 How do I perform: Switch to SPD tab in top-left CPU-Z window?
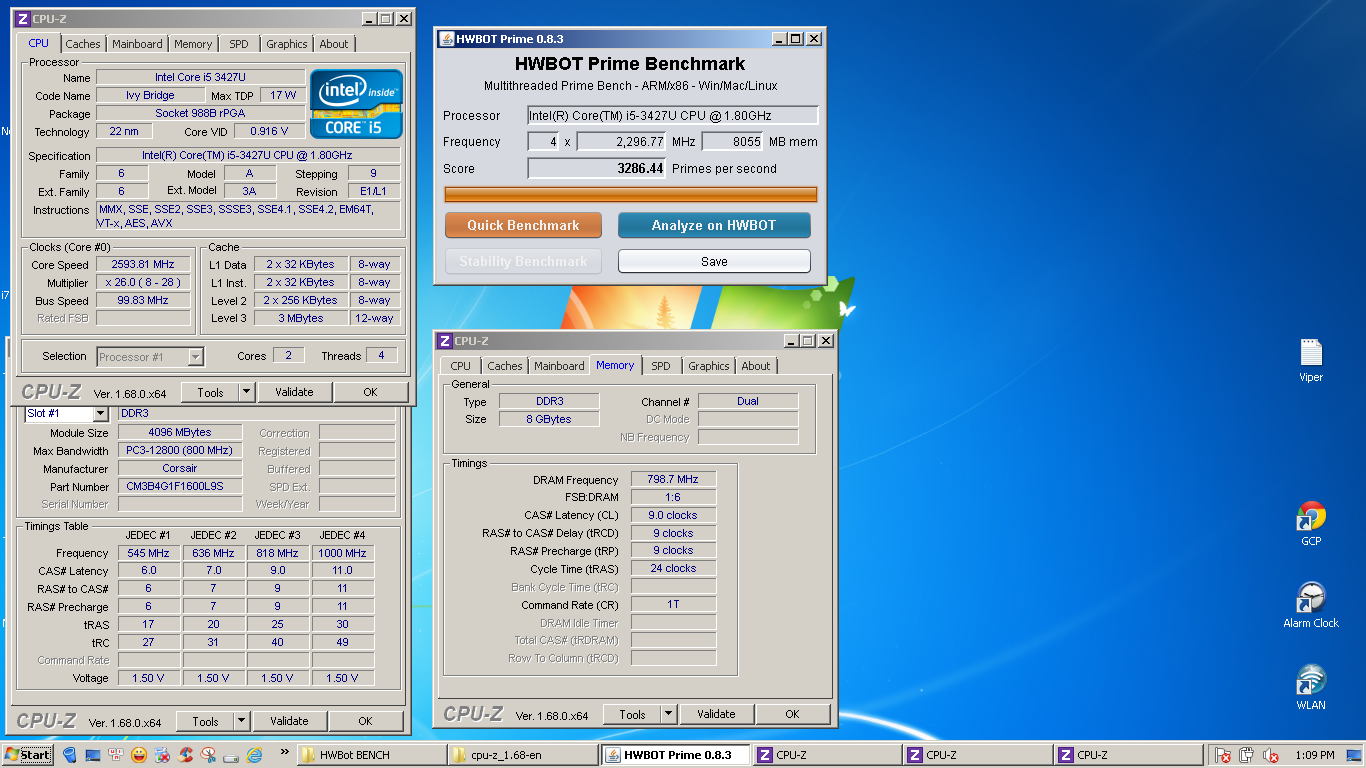(x=239, y=44)
